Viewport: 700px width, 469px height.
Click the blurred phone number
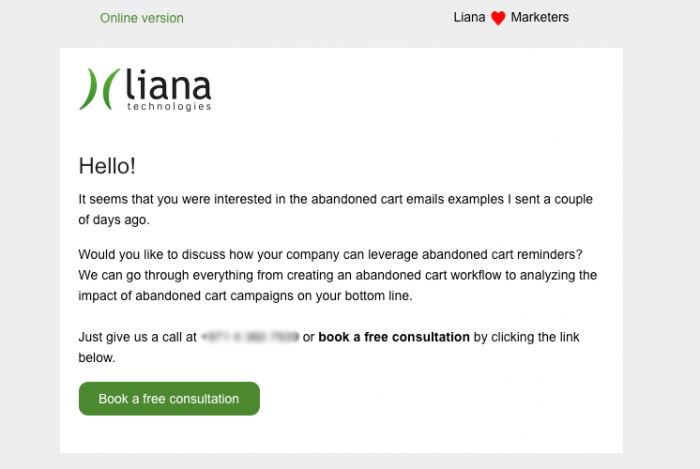(x=249, y=337)
